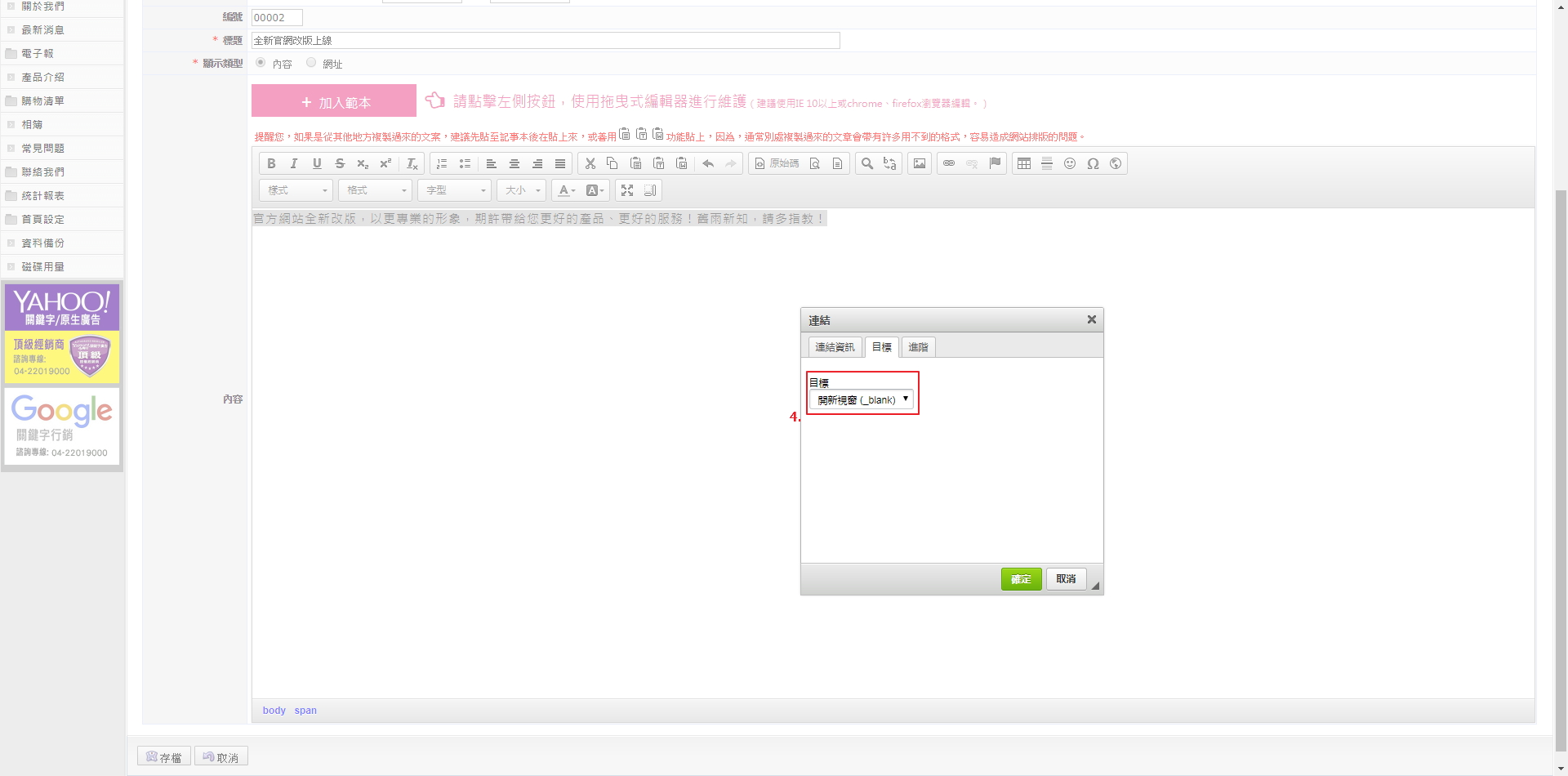Image resolution: width=1568 pixels, height=776 pixels.
Task: Open the text color picker
Action: click(567, 190)
